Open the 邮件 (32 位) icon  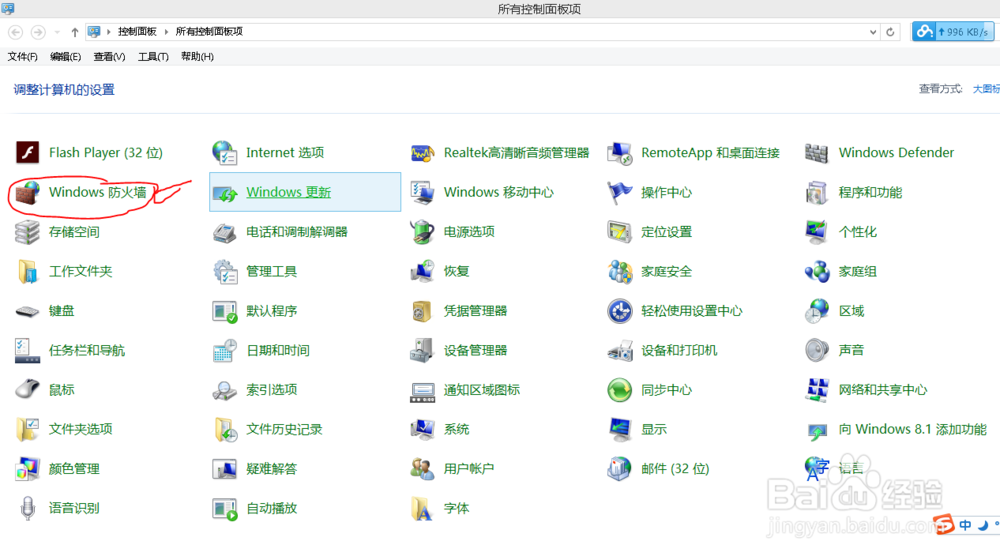[x=619, y=469]
